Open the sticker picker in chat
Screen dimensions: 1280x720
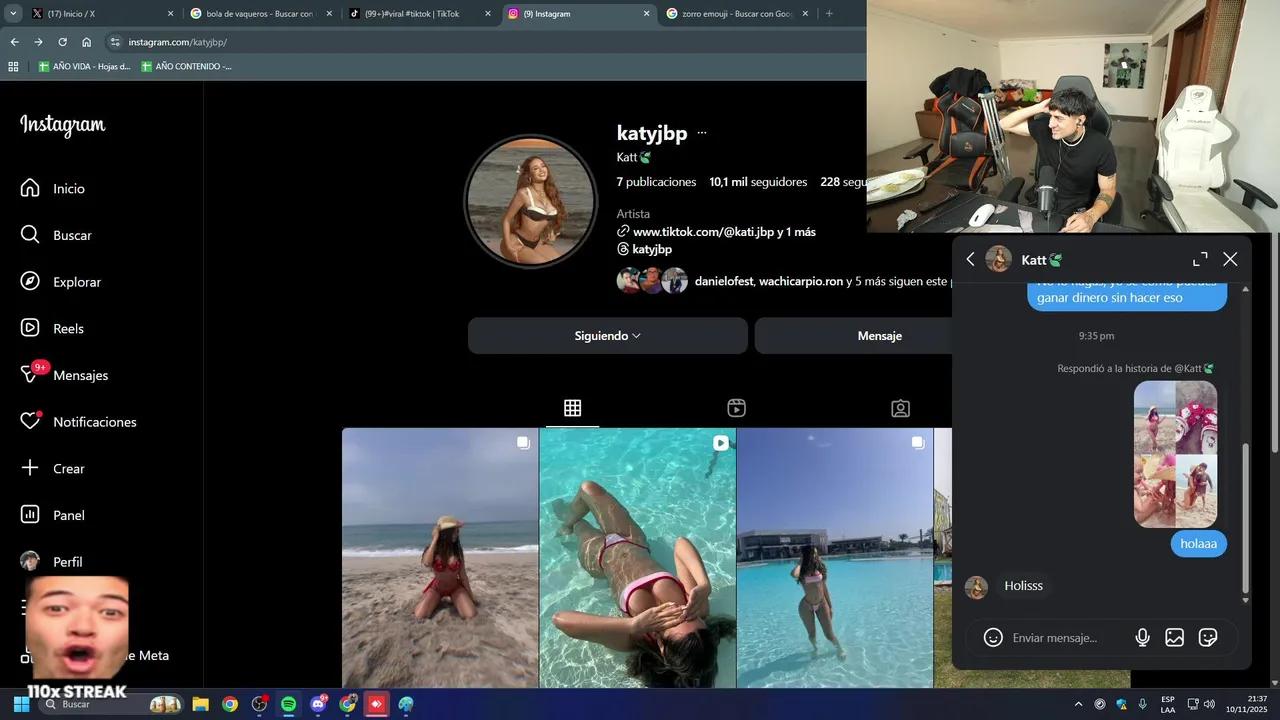click(x=1207, y=637)
